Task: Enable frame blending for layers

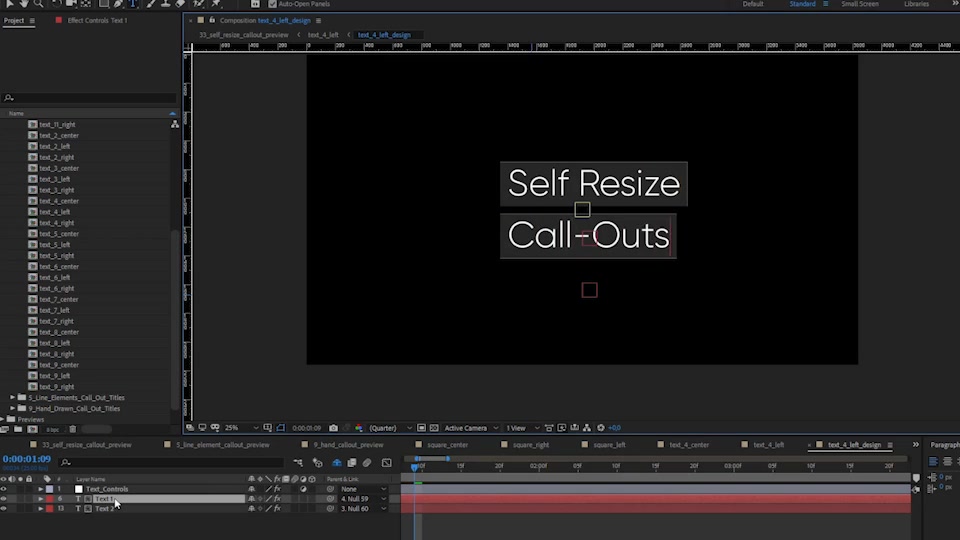Action: click(x=352, y=463)
